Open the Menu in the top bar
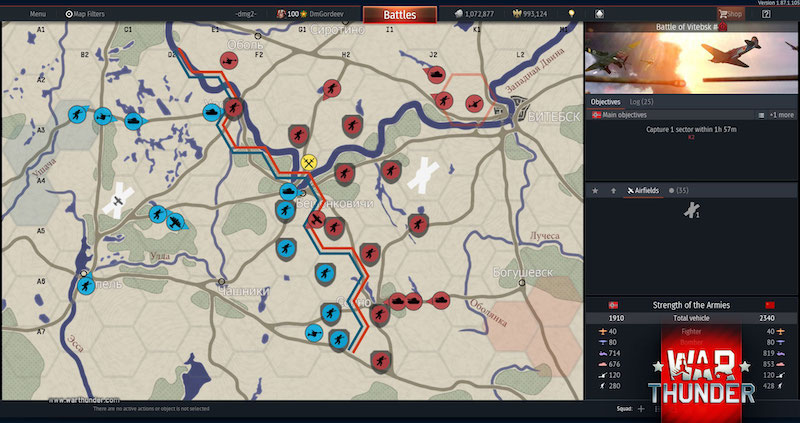800x423 pixels. pos(37,14)
